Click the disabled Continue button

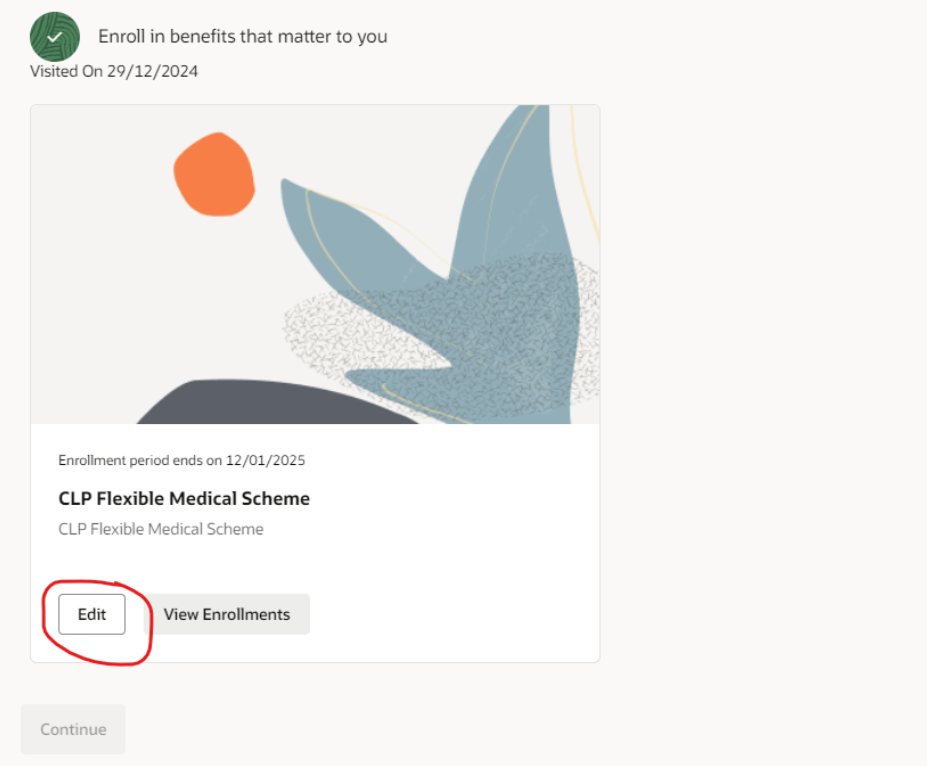73,729
